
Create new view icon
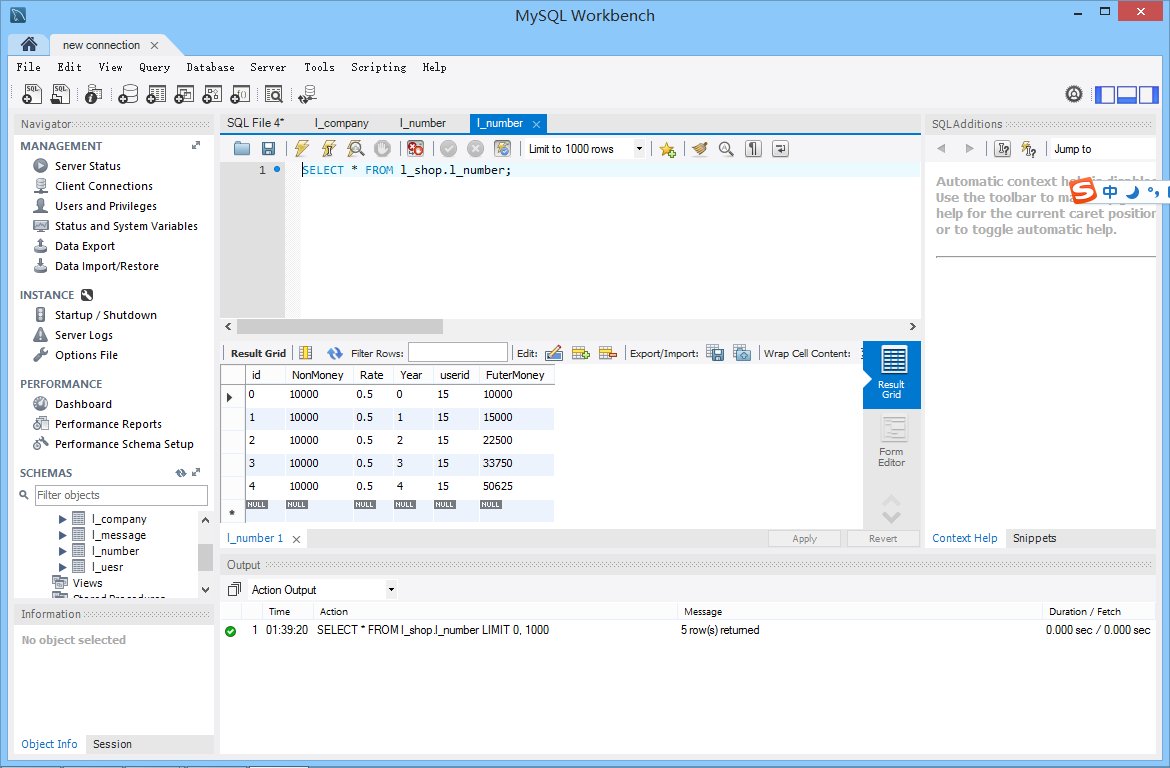point(184,94)
